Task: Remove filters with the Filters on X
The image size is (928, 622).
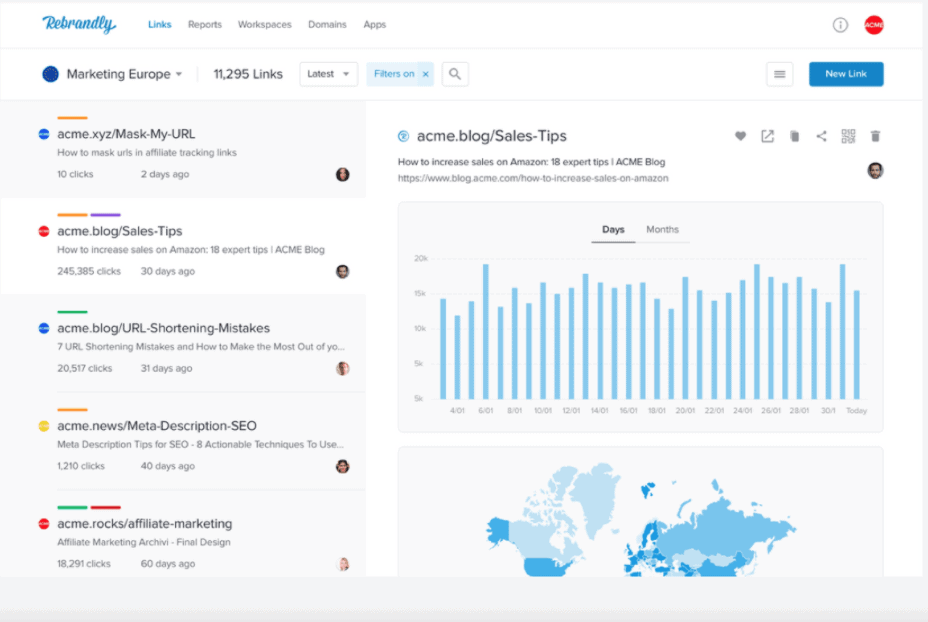Action: click(x=426, y=74)
